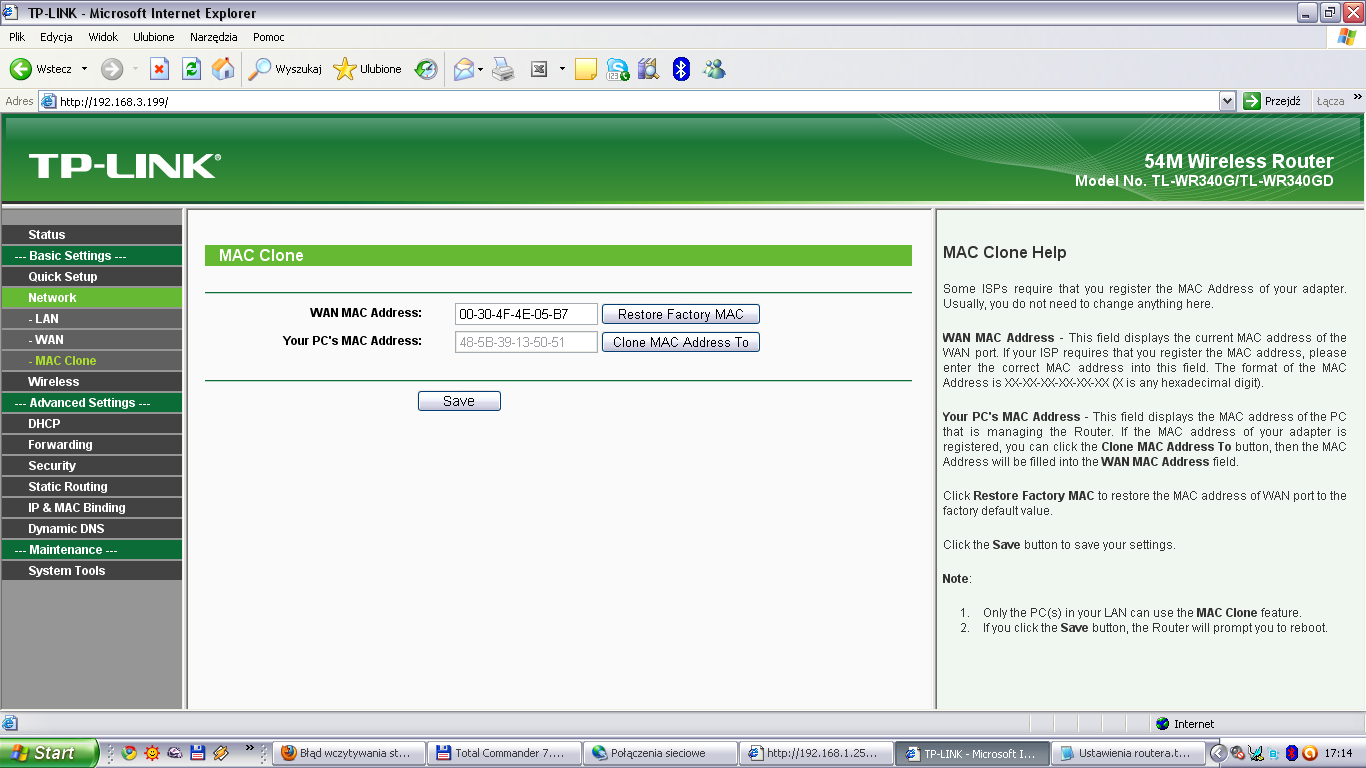The image size is (1366, 768).
Task: Open the Ulubione menu in the menu bar
Action: click(154, 37)
